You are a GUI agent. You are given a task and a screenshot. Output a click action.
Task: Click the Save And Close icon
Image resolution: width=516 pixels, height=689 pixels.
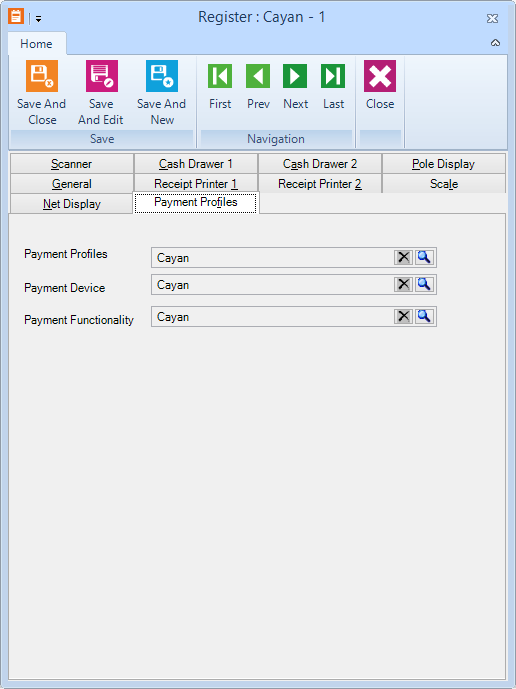(42, 76)
